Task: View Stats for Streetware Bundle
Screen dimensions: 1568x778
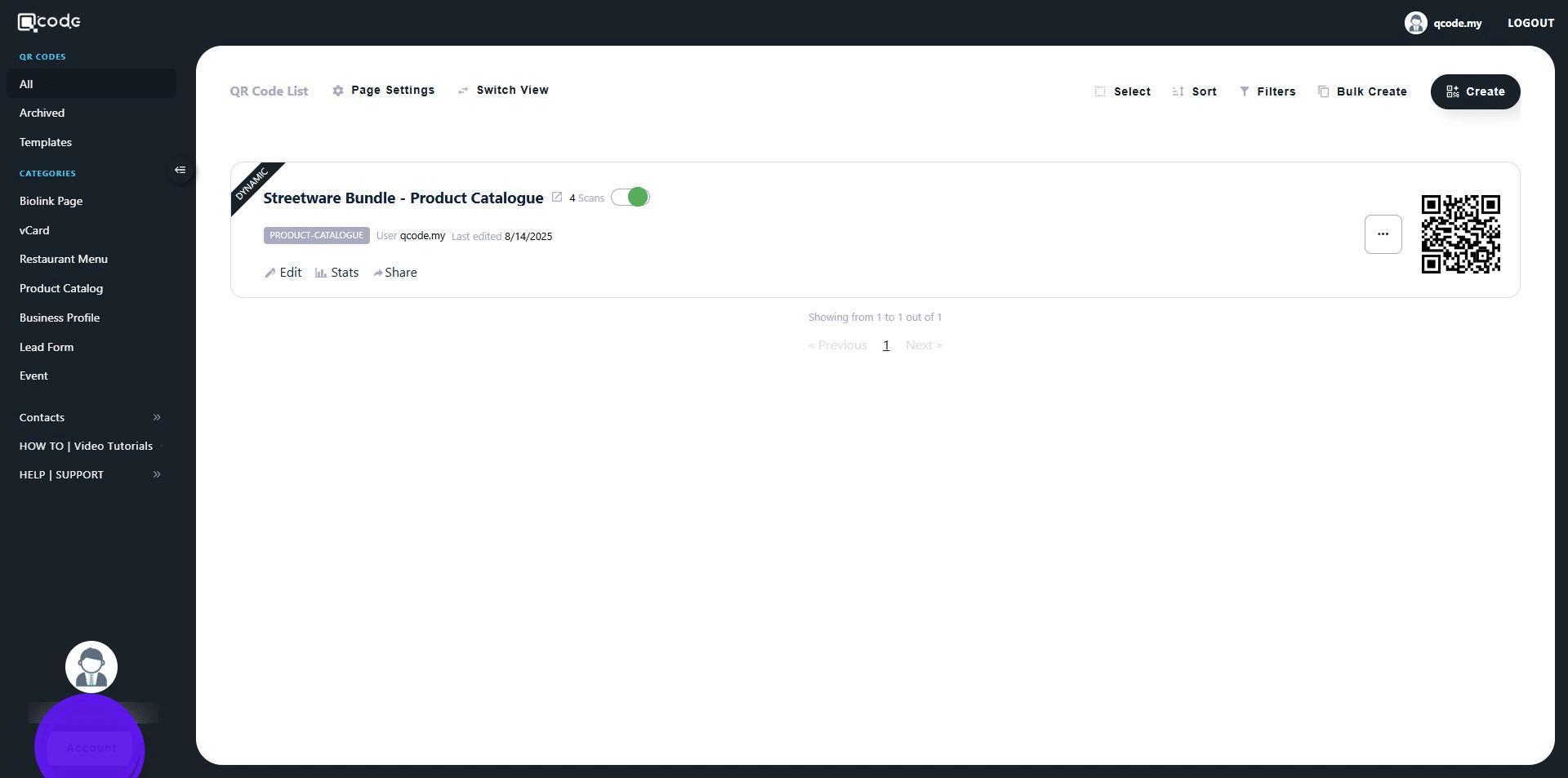Action: pyautogui.click(x=337, y=273)
